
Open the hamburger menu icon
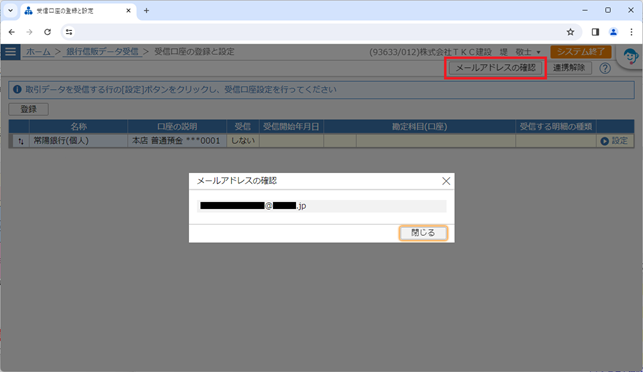[x=10, y=52]
